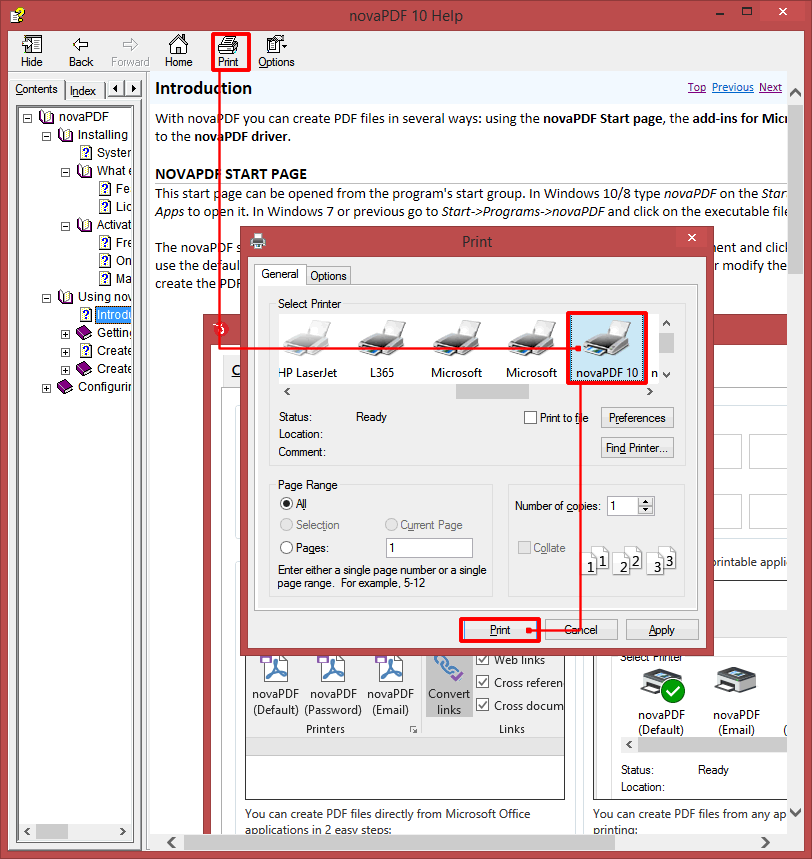The image size is (812, 859).
Task: Toggle the Cross references checkbox
Action: point(483,683)
